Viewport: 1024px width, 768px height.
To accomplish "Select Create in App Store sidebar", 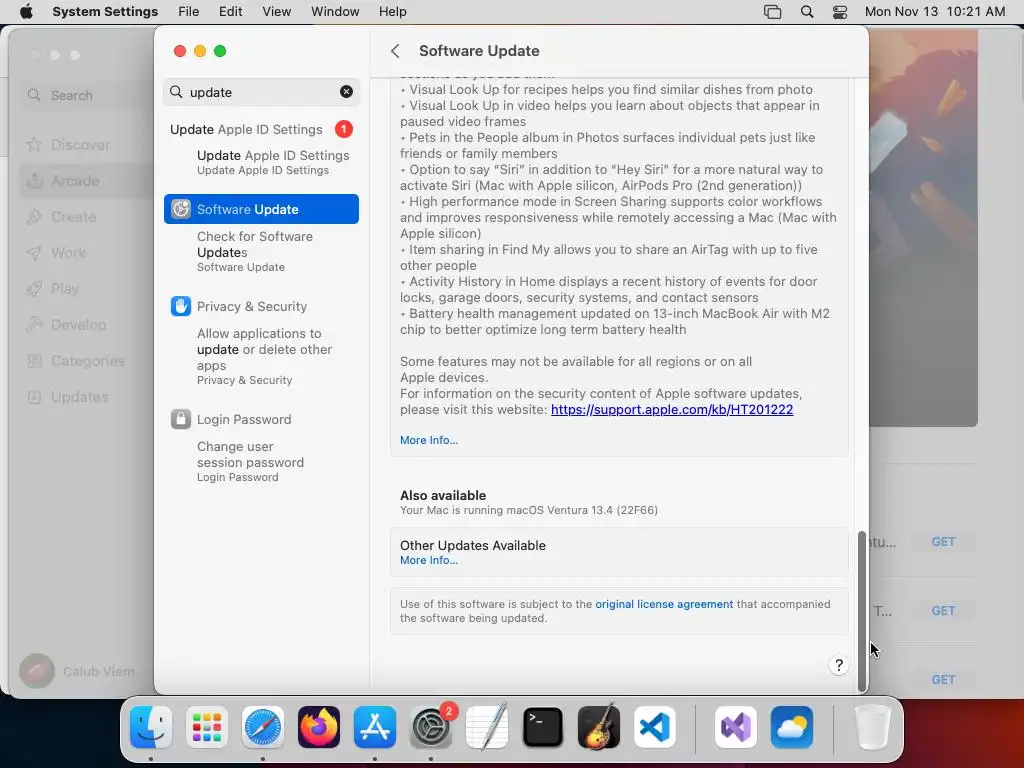I will (73, 217).
